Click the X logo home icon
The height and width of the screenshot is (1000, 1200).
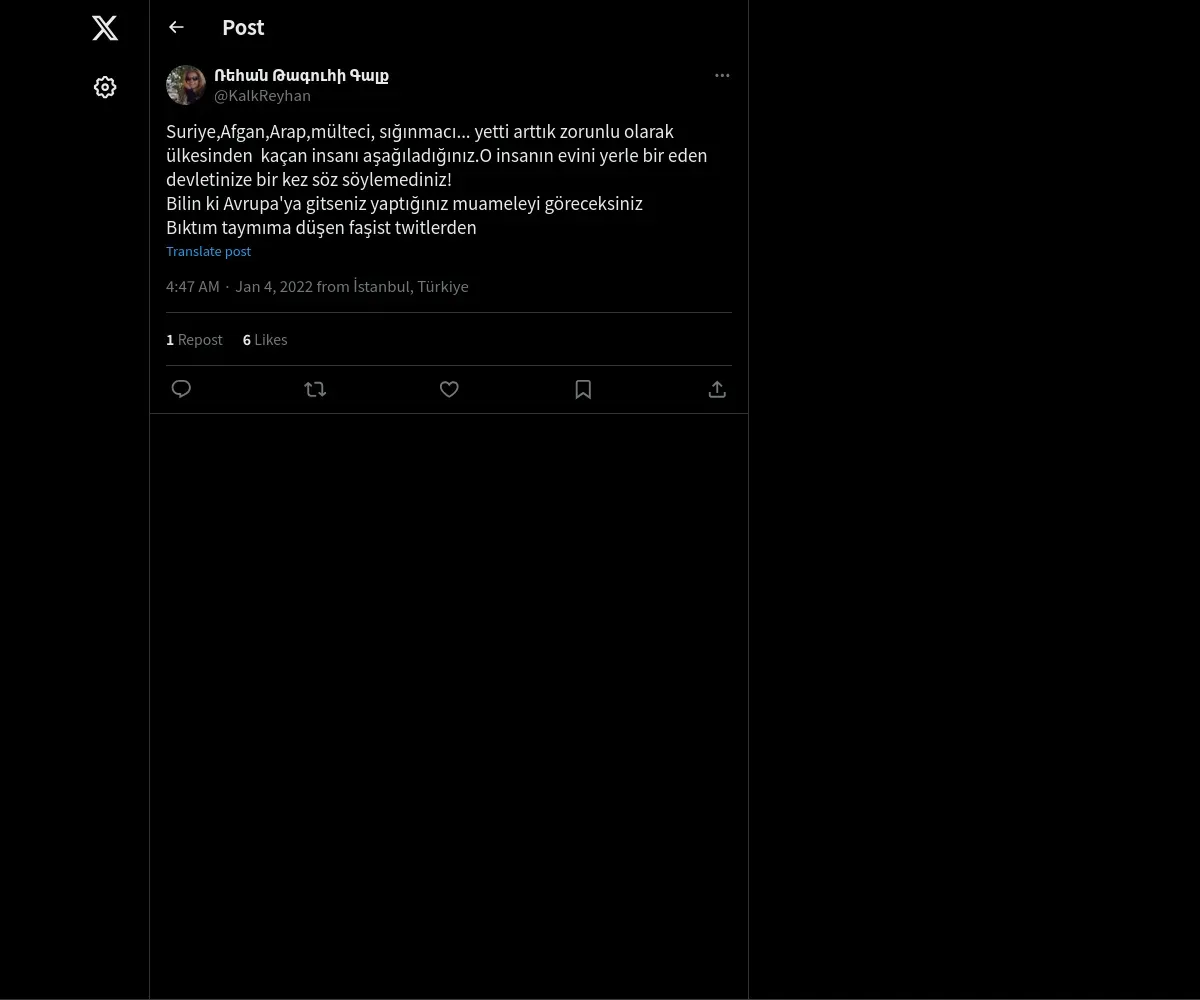pyautogui.click(x=105, y=28)
